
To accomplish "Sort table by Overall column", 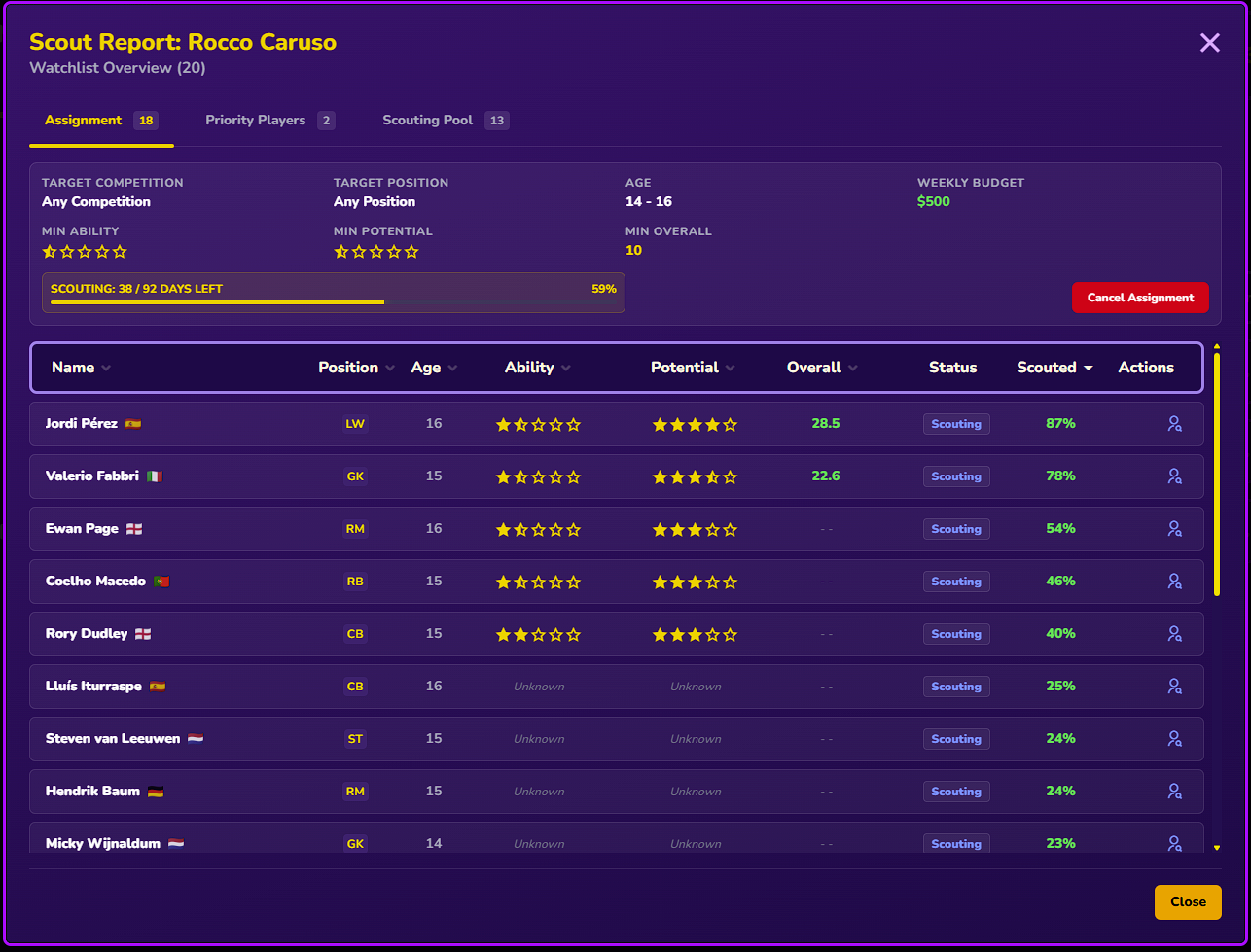I will tap(822, 368).
